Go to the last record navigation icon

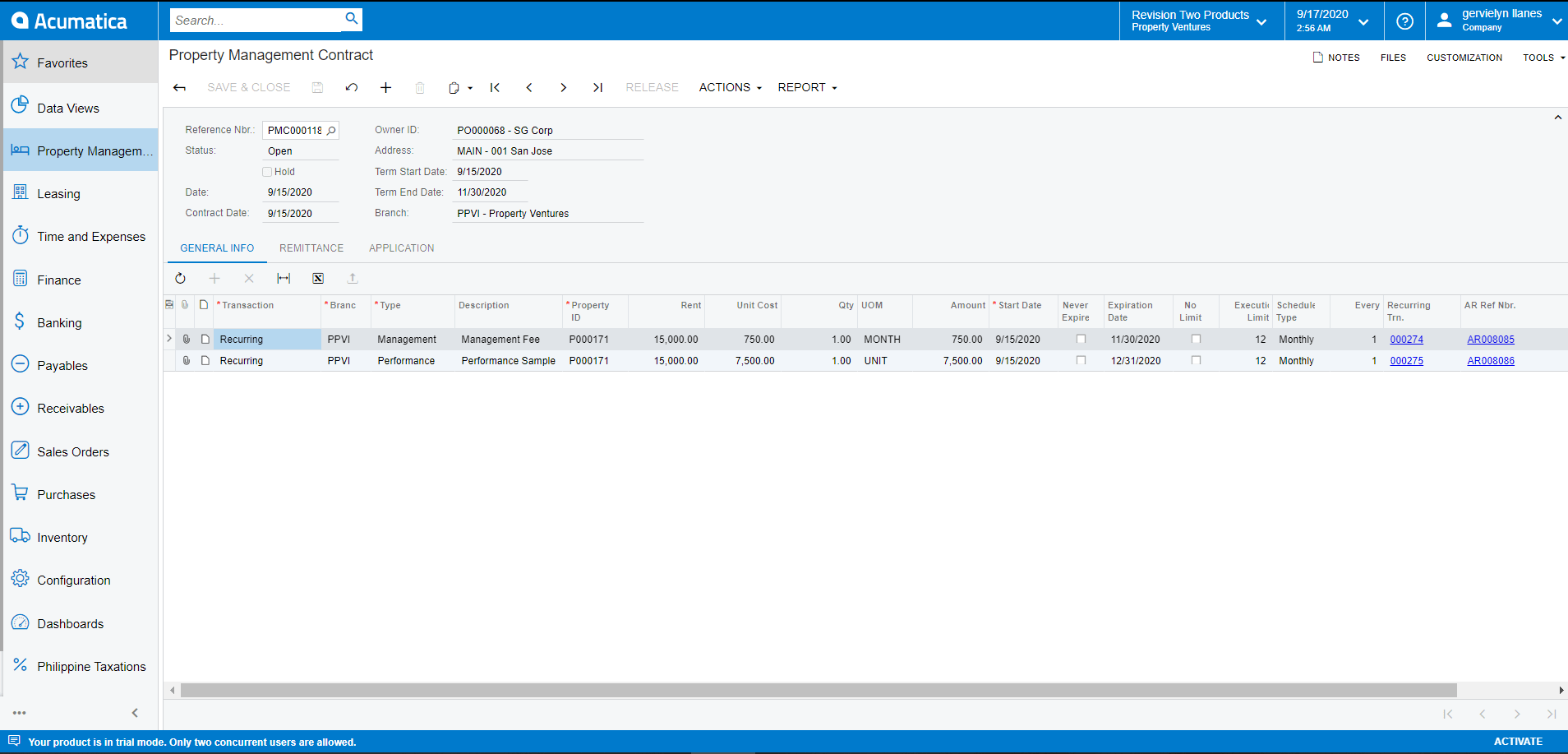click(598, 88)
